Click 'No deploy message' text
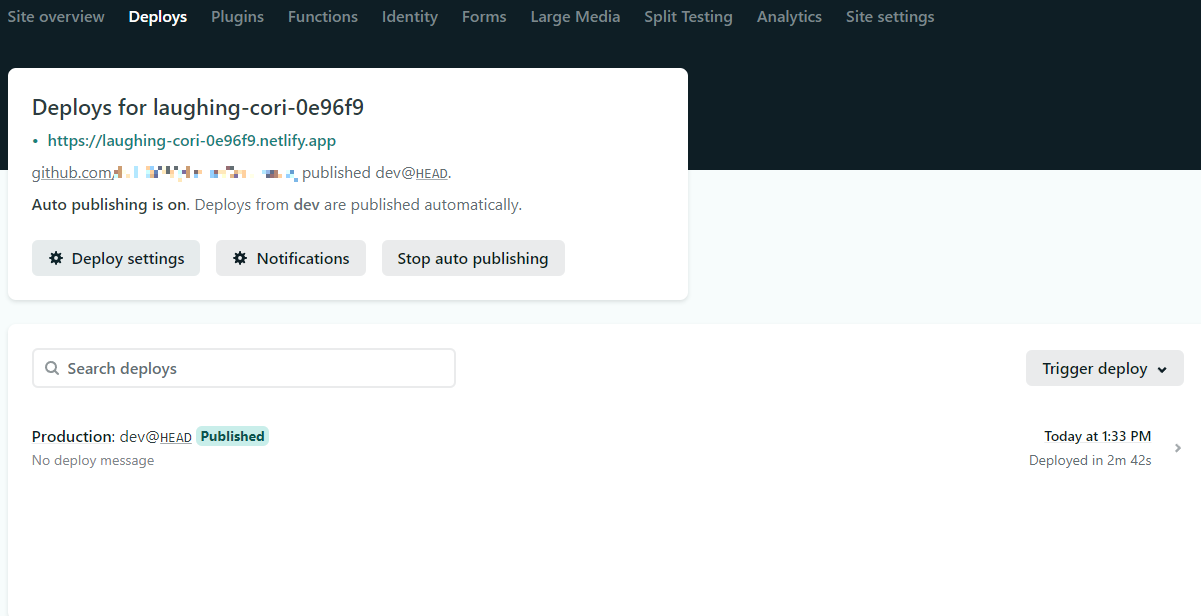 tap(93, 461)
